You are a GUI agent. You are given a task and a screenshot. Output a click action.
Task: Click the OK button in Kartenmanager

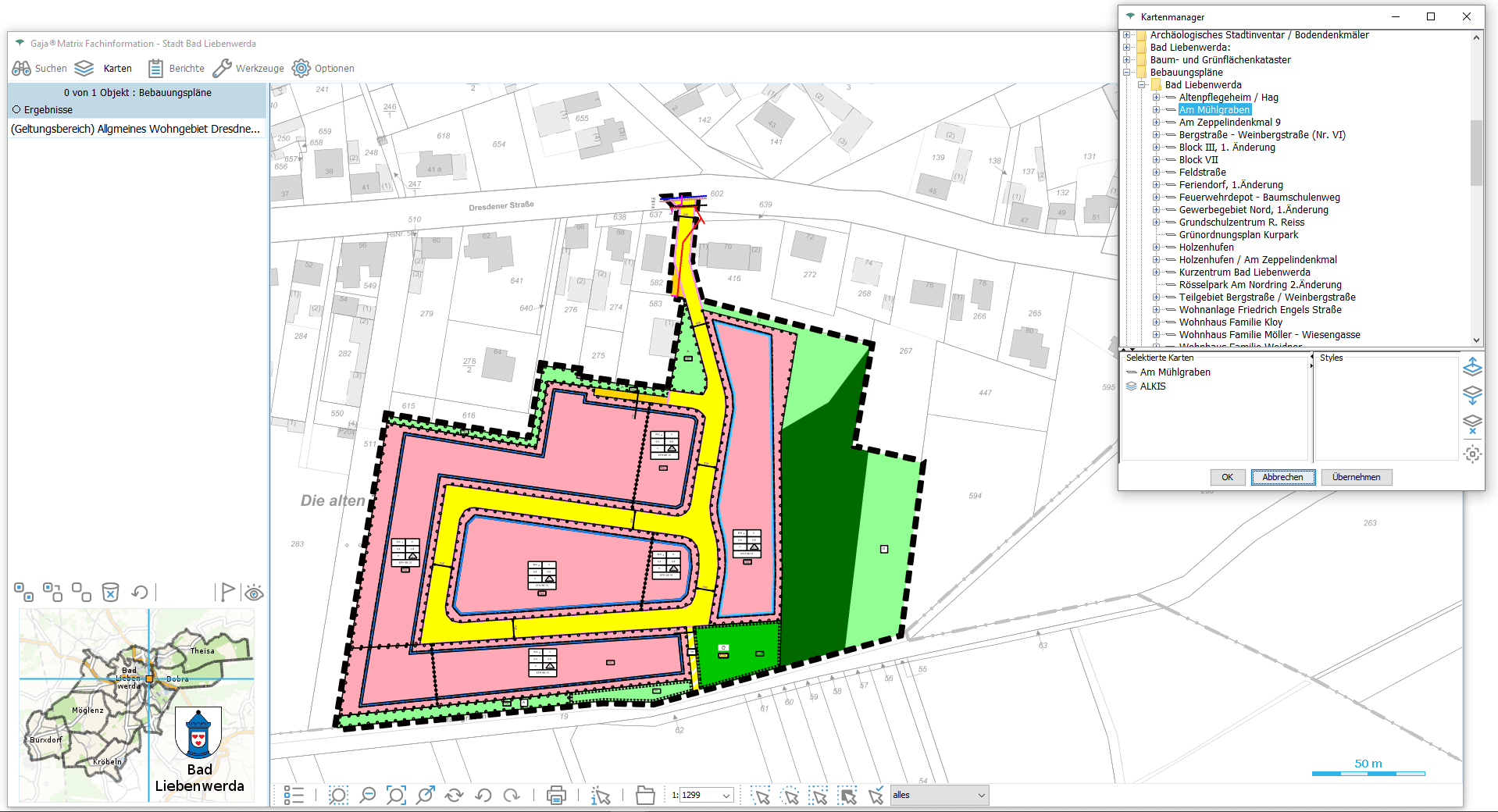pos(1227,477)
